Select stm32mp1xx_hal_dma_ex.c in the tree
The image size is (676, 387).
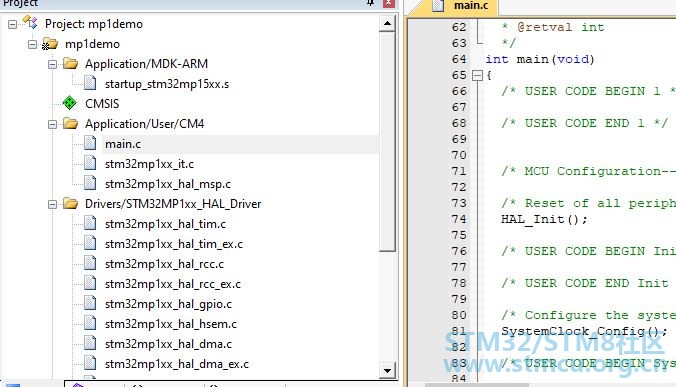click(177, 364)
